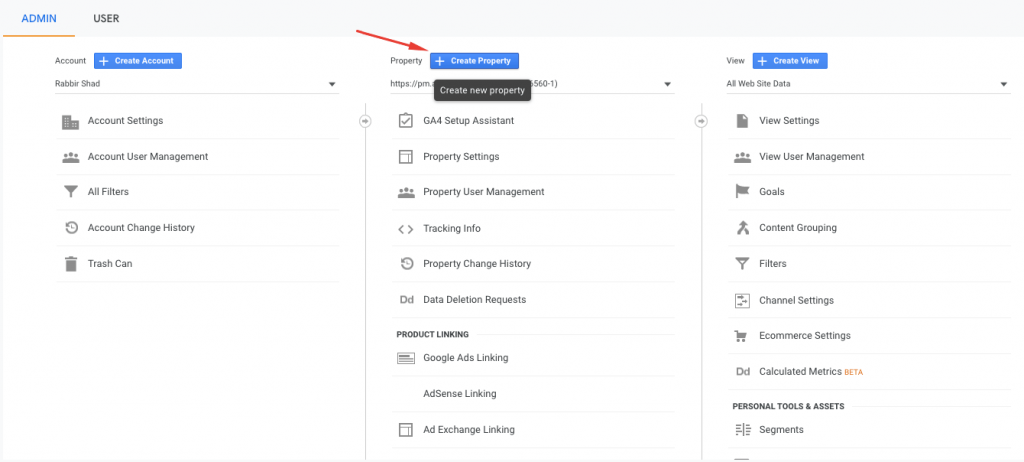Click the Content Grouping icon

[742, 228]
